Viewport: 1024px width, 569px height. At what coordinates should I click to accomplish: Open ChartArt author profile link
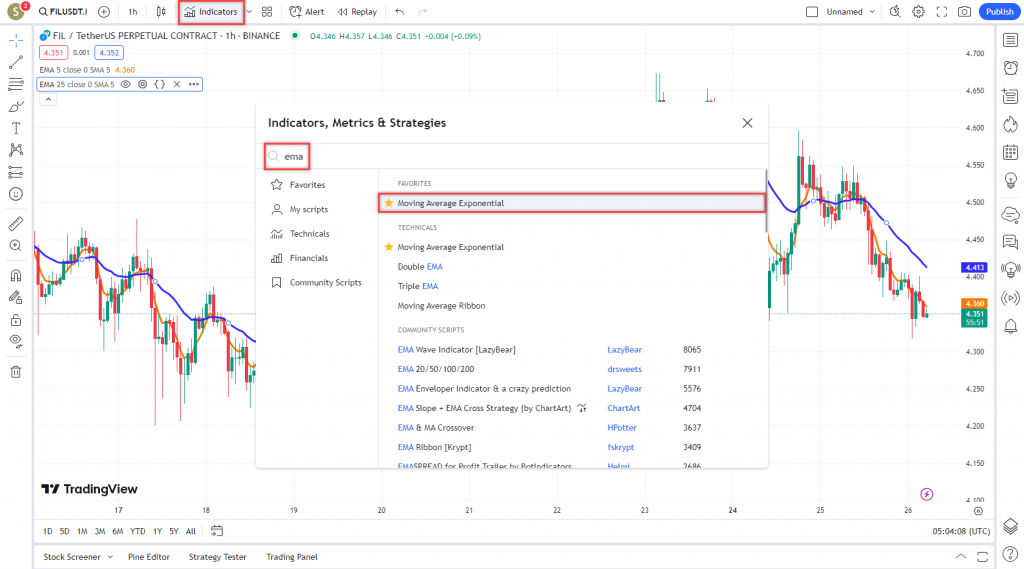coord(623,408)
